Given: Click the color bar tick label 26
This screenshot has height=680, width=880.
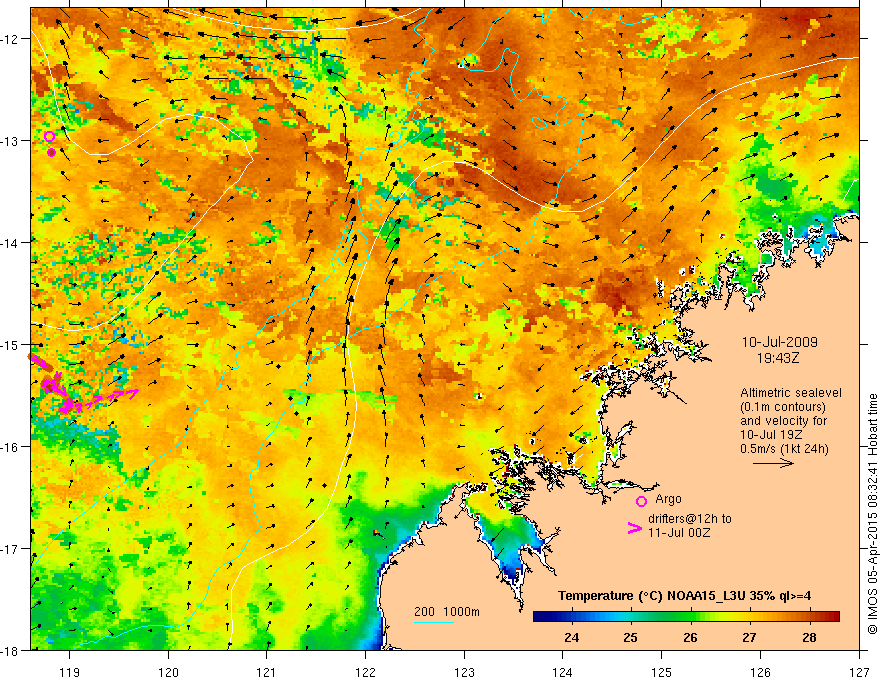Looking at the screenshot, I should (x=690, y=637).
